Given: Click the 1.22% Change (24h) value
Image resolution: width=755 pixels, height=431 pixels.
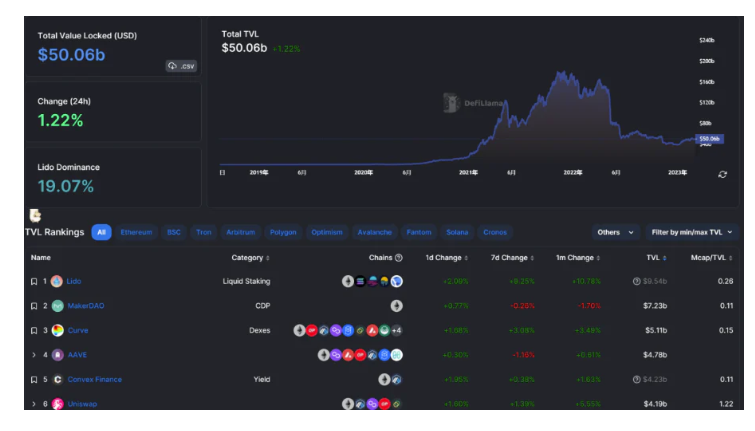Looking at the screenshot, I should pyautogui.click(x=60, y=120).
